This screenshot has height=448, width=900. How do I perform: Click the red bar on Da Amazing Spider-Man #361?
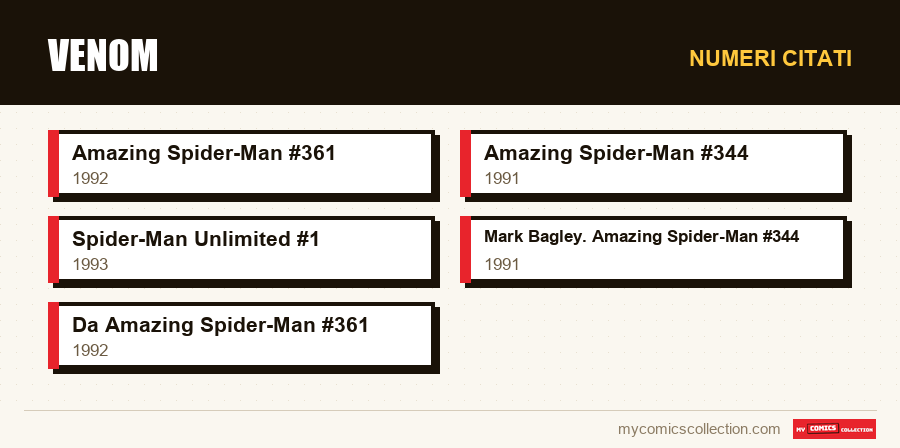coord(53,336)
